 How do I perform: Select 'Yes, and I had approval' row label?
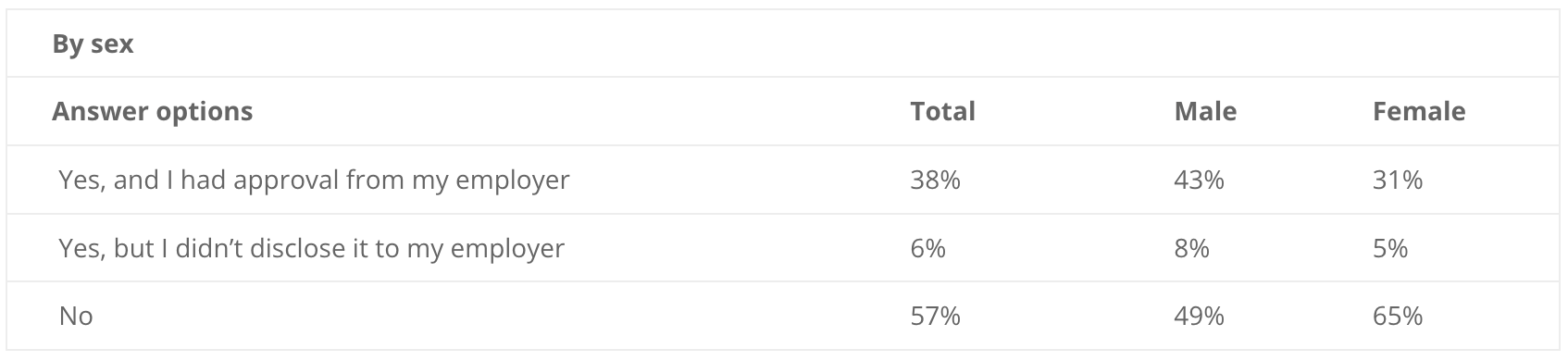(314, 180)
